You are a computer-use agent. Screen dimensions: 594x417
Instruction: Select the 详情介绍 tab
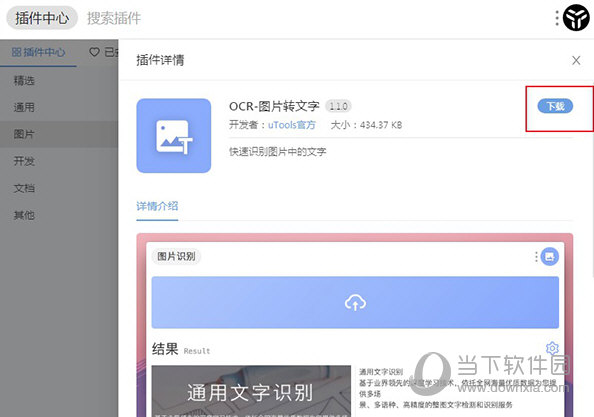(157, 206)
